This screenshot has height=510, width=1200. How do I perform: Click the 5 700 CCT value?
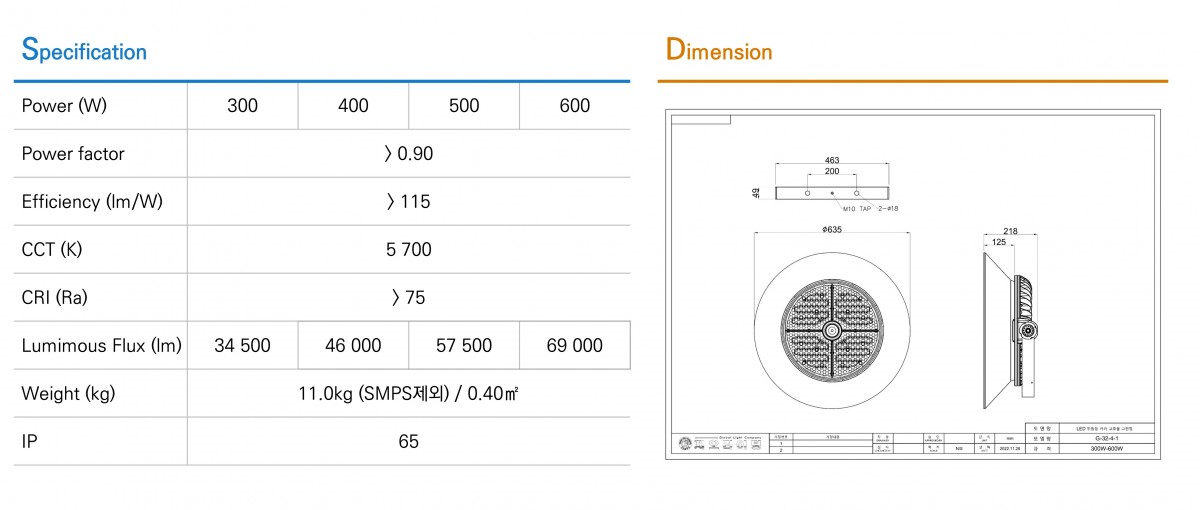(x=408, y=250)
